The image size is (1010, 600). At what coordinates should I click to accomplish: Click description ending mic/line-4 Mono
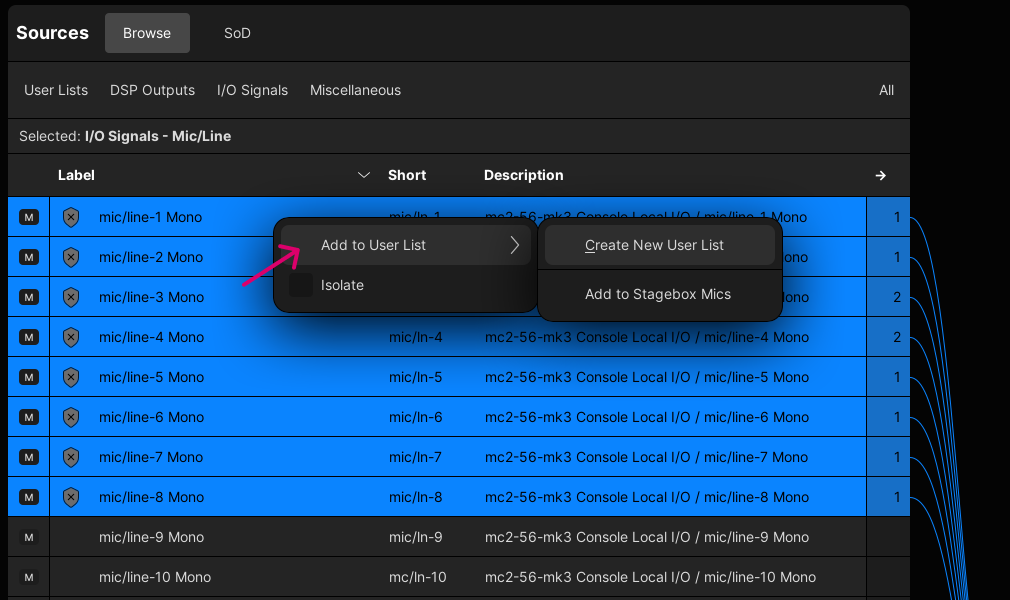[647, 337]
